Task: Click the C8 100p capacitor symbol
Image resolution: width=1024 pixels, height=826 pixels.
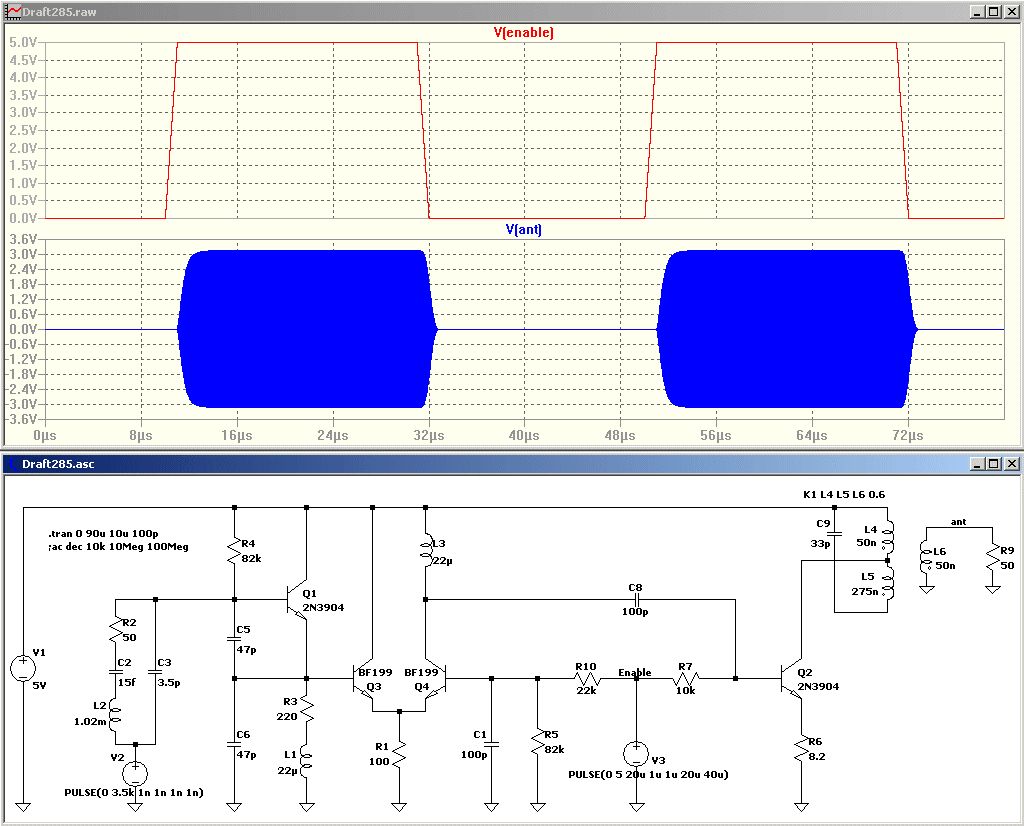Action: coord(636,600)
